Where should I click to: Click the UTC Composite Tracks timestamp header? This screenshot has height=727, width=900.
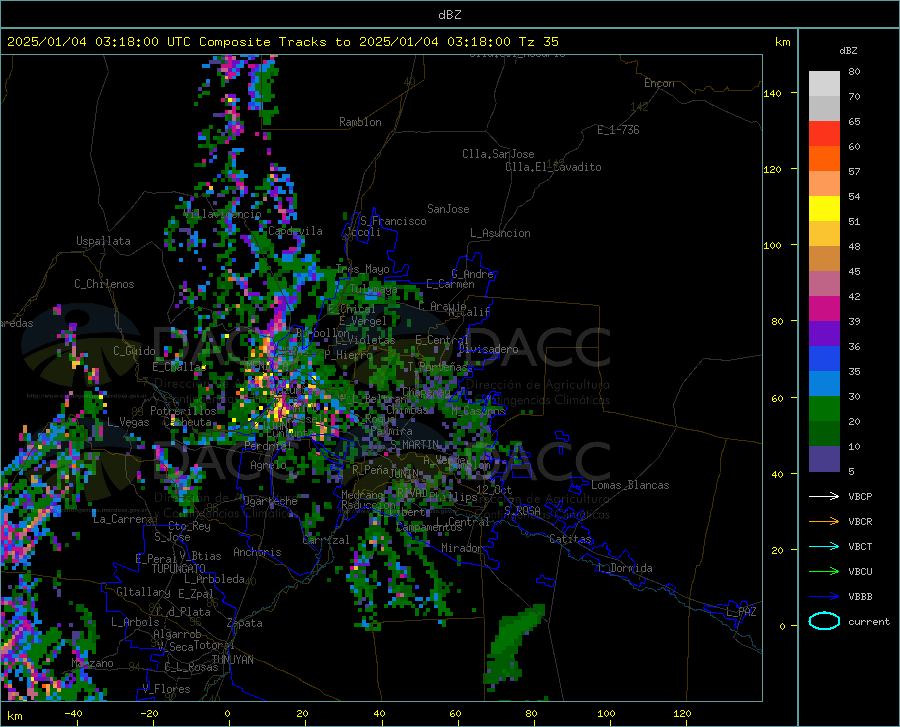click(x=283, y=42)
